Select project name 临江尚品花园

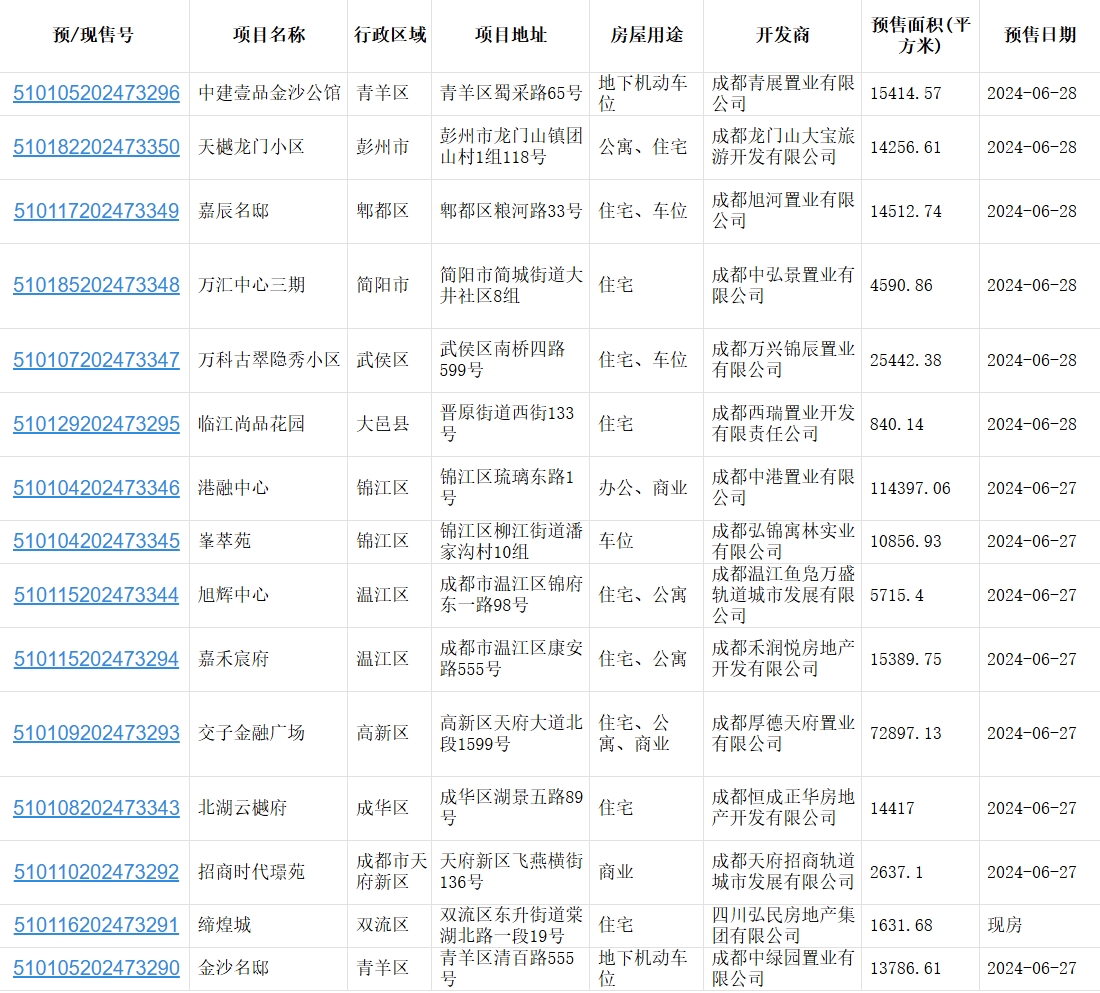click(x=251, y=424)
